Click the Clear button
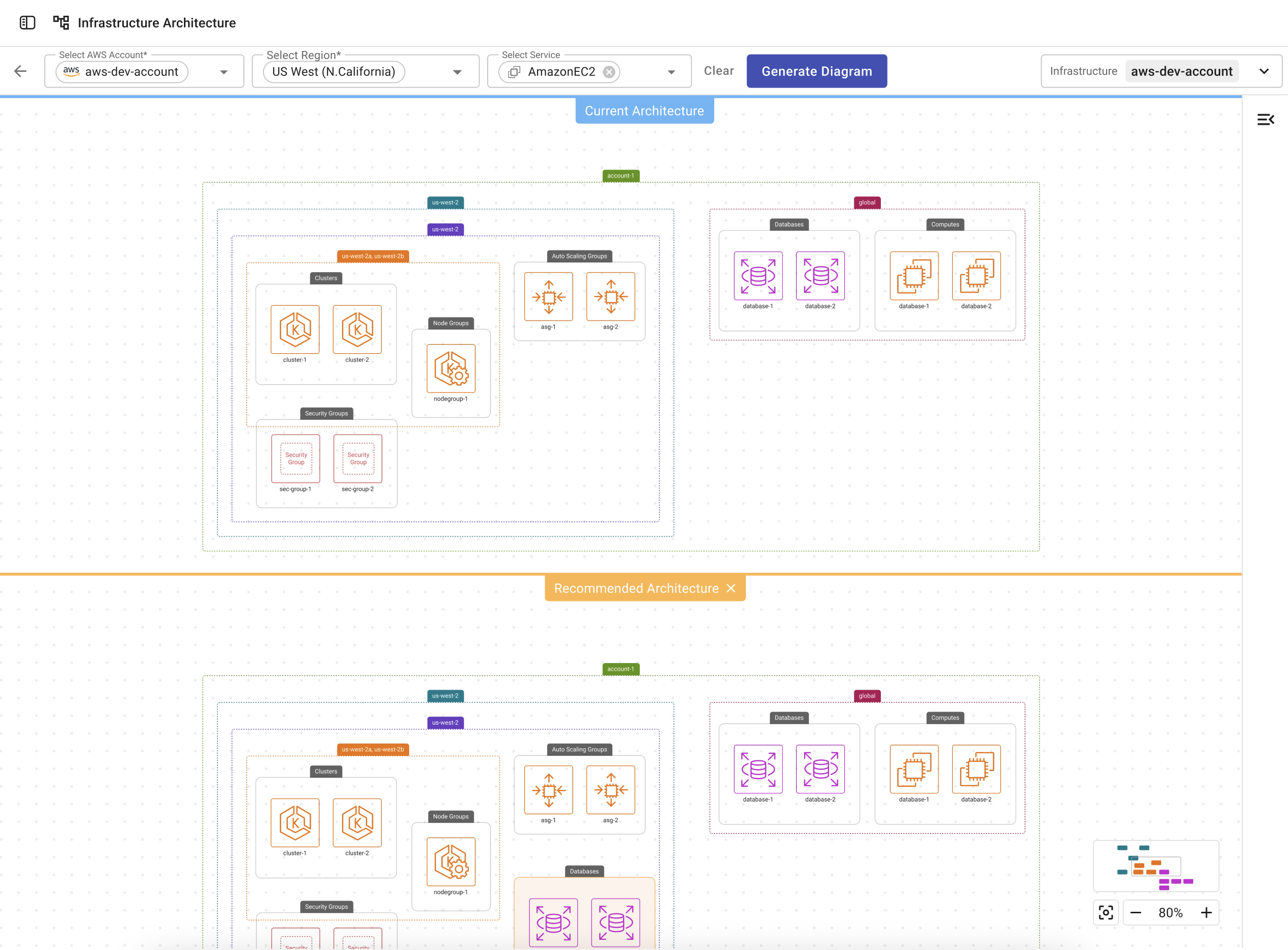This screenshot has width=1288, height=950. tap(718, 71)
